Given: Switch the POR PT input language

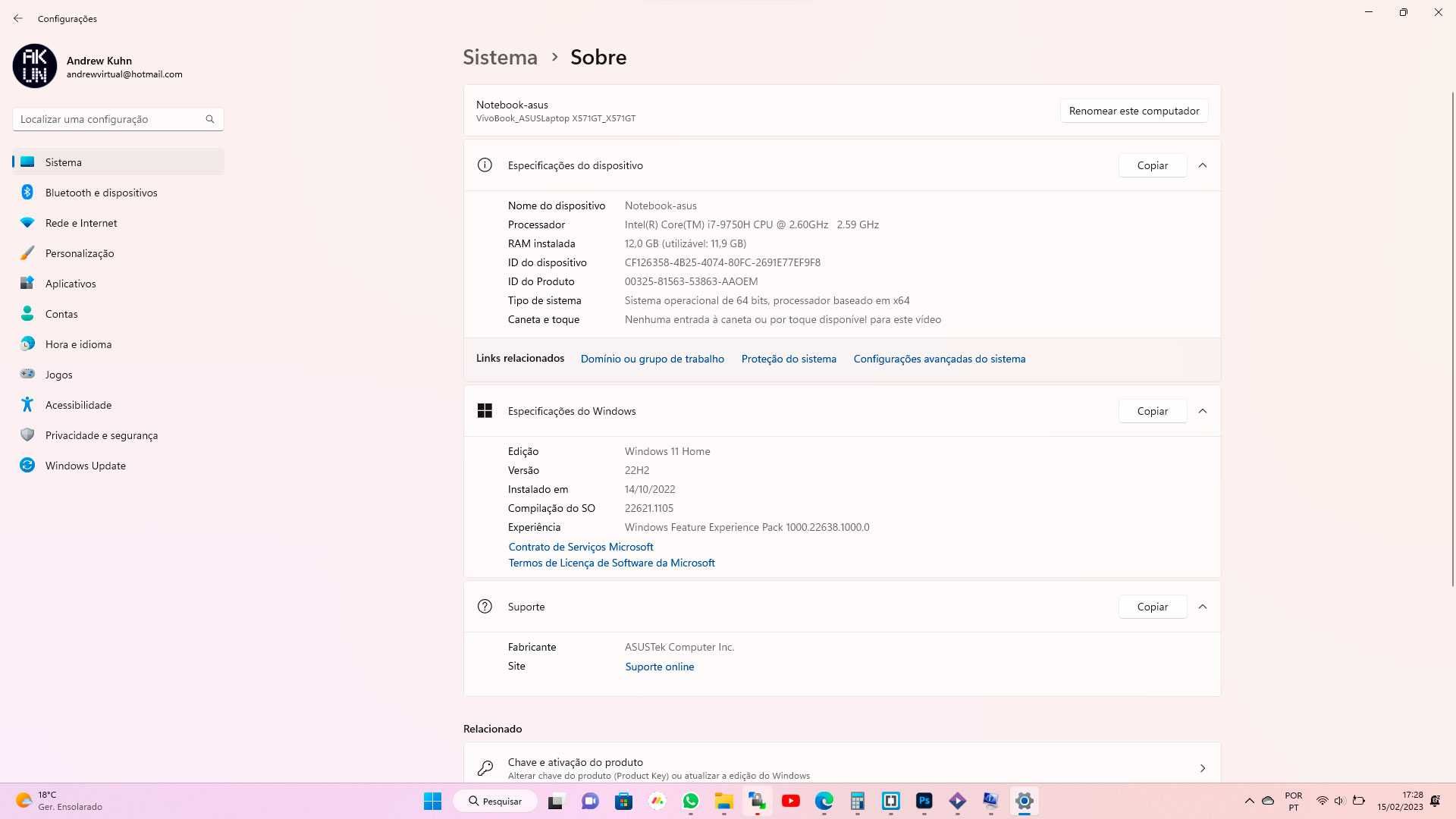Looking at the screenshot, I should [x=1294, y=801].
